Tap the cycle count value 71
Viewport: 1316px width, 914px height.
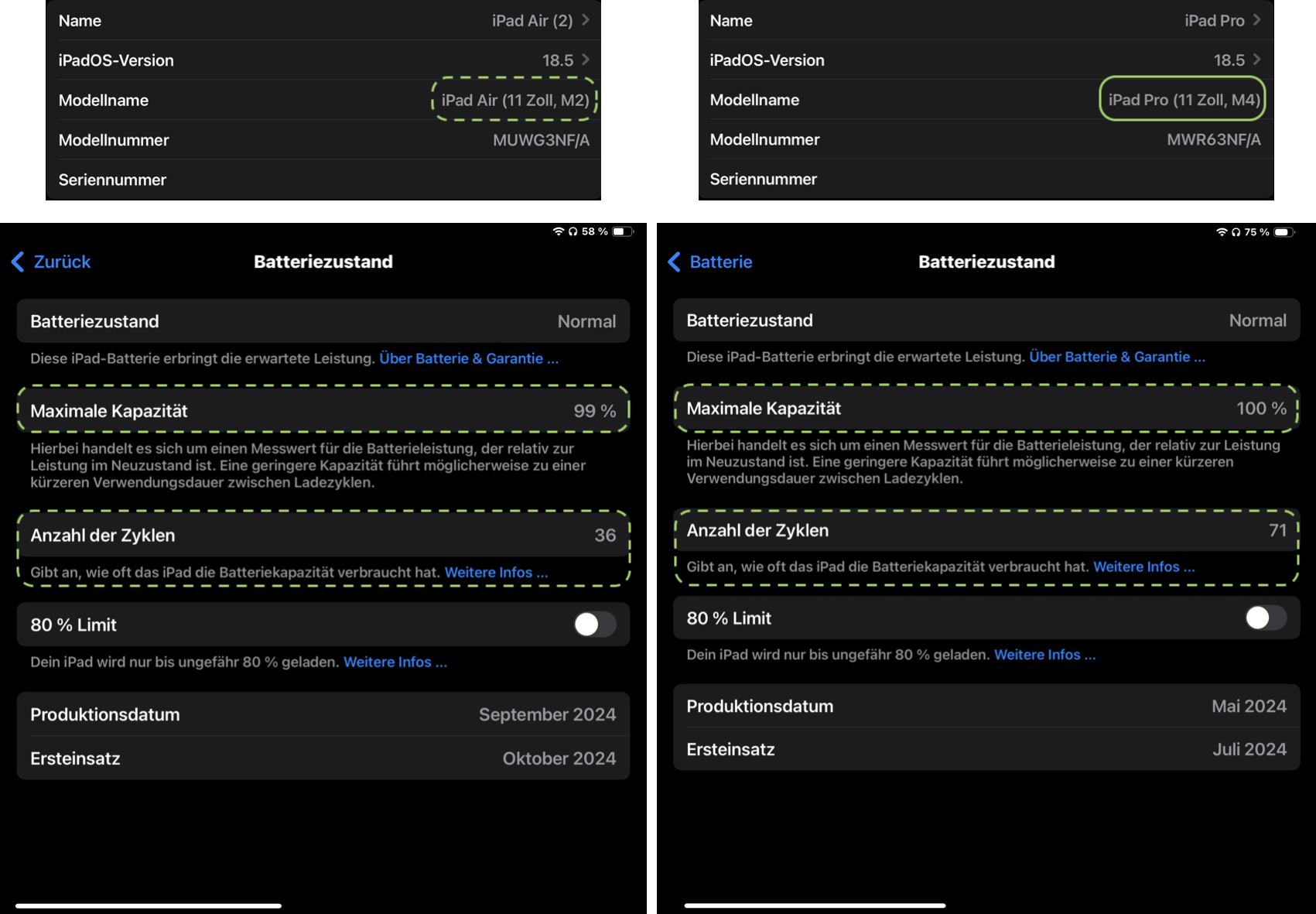click(x=1278, y=530)
